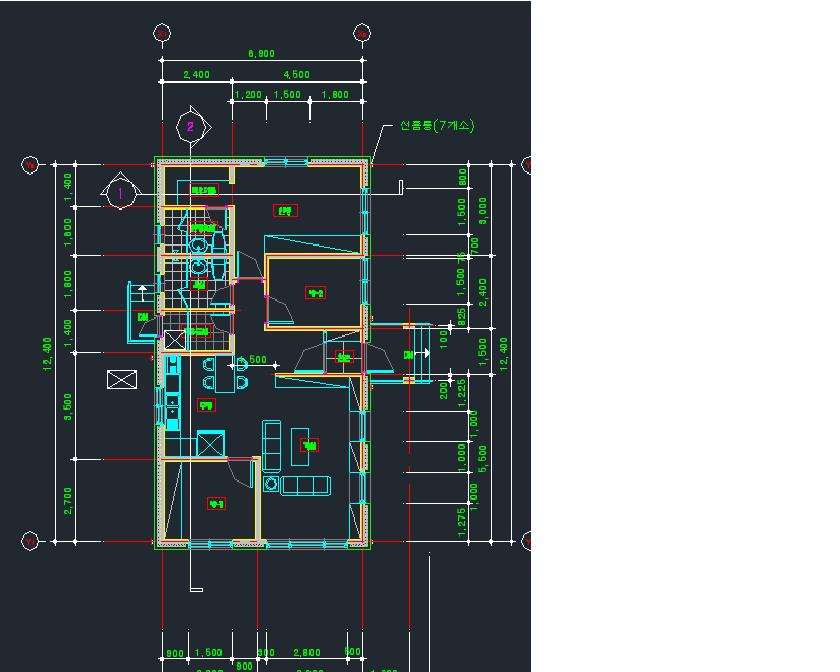Click section marker 2 above the plan
840x672 pixels.
coord(190,126)
